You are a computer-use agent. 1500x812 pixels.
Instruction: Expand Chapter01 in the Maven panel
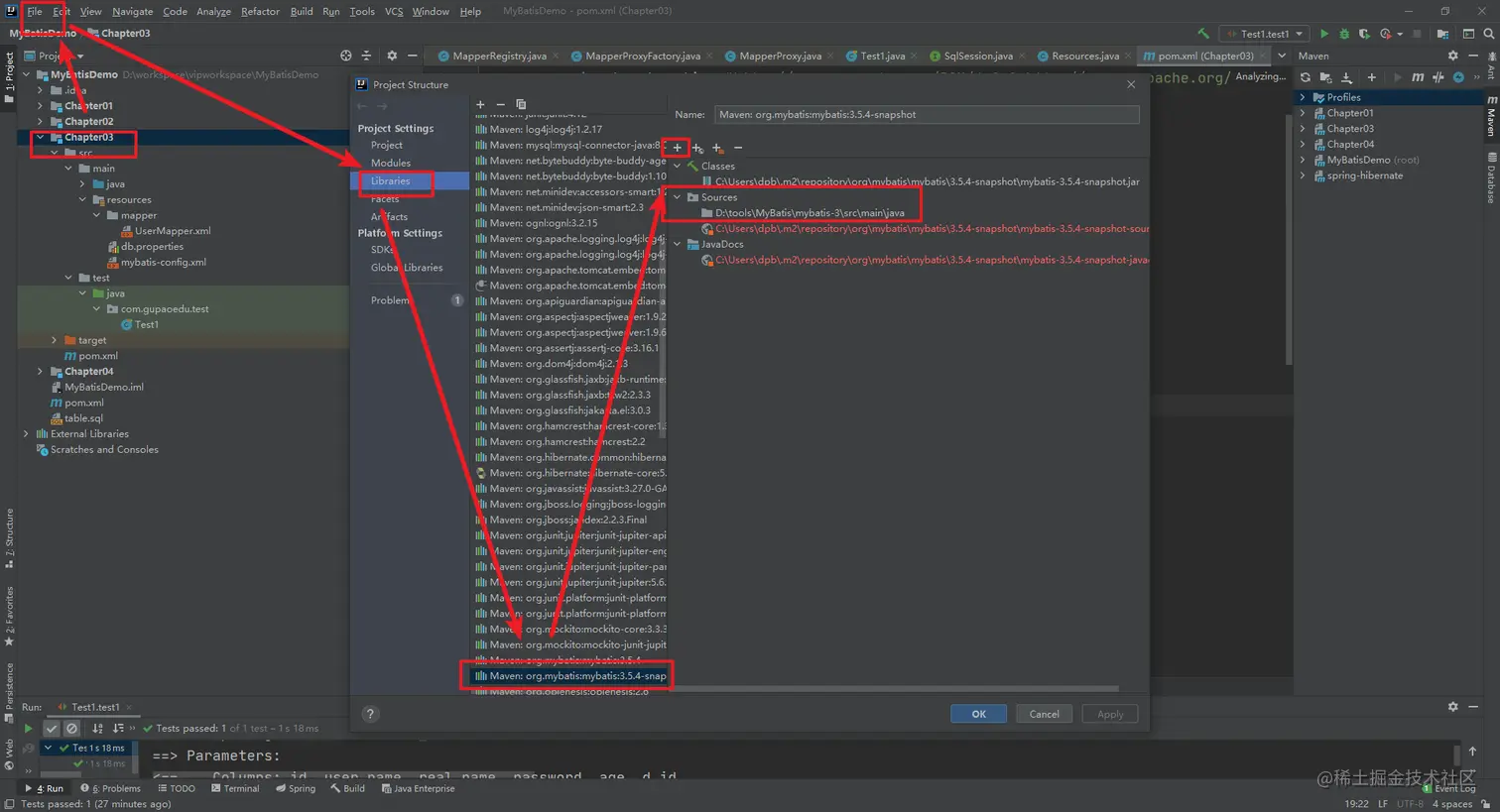[1303, 113]
